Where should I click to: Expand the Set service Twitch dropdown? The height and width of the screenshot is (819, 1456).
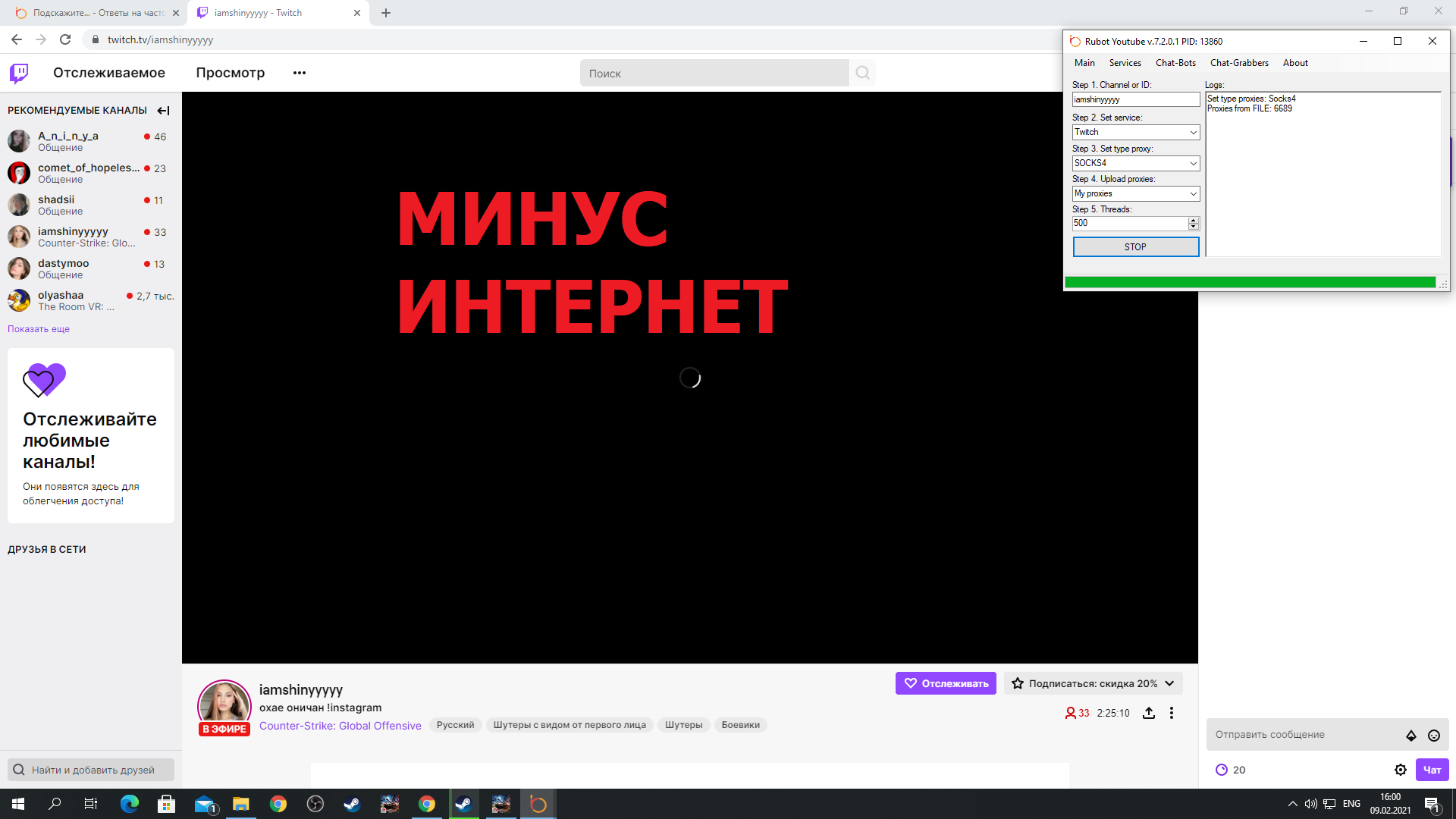pyautogui.click(x=1193, y=132)
